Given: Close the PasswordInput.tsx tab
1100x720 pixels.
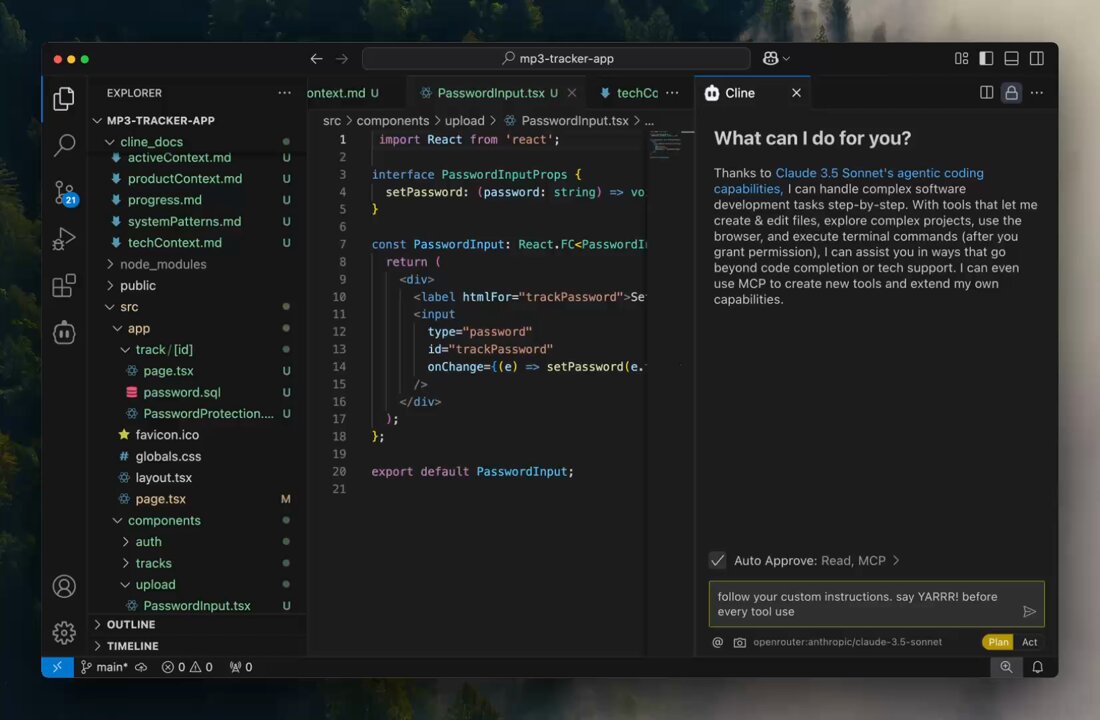Looking at the screenshot, I should pyautogui.click(x=572, y=93).
